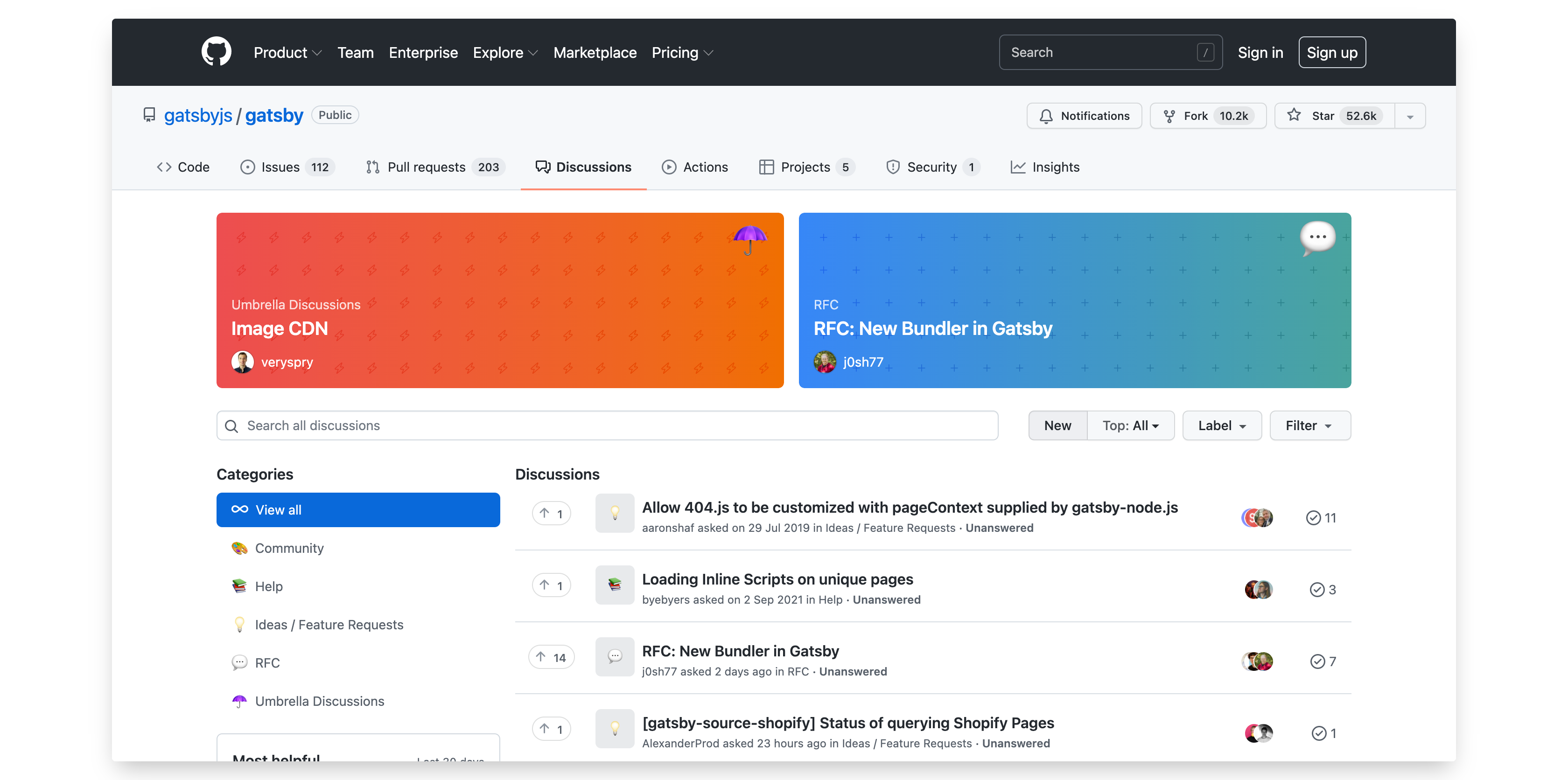Upvote the gatsby-source-shopify discussion

pyautogui.click(x=551, y=729)
